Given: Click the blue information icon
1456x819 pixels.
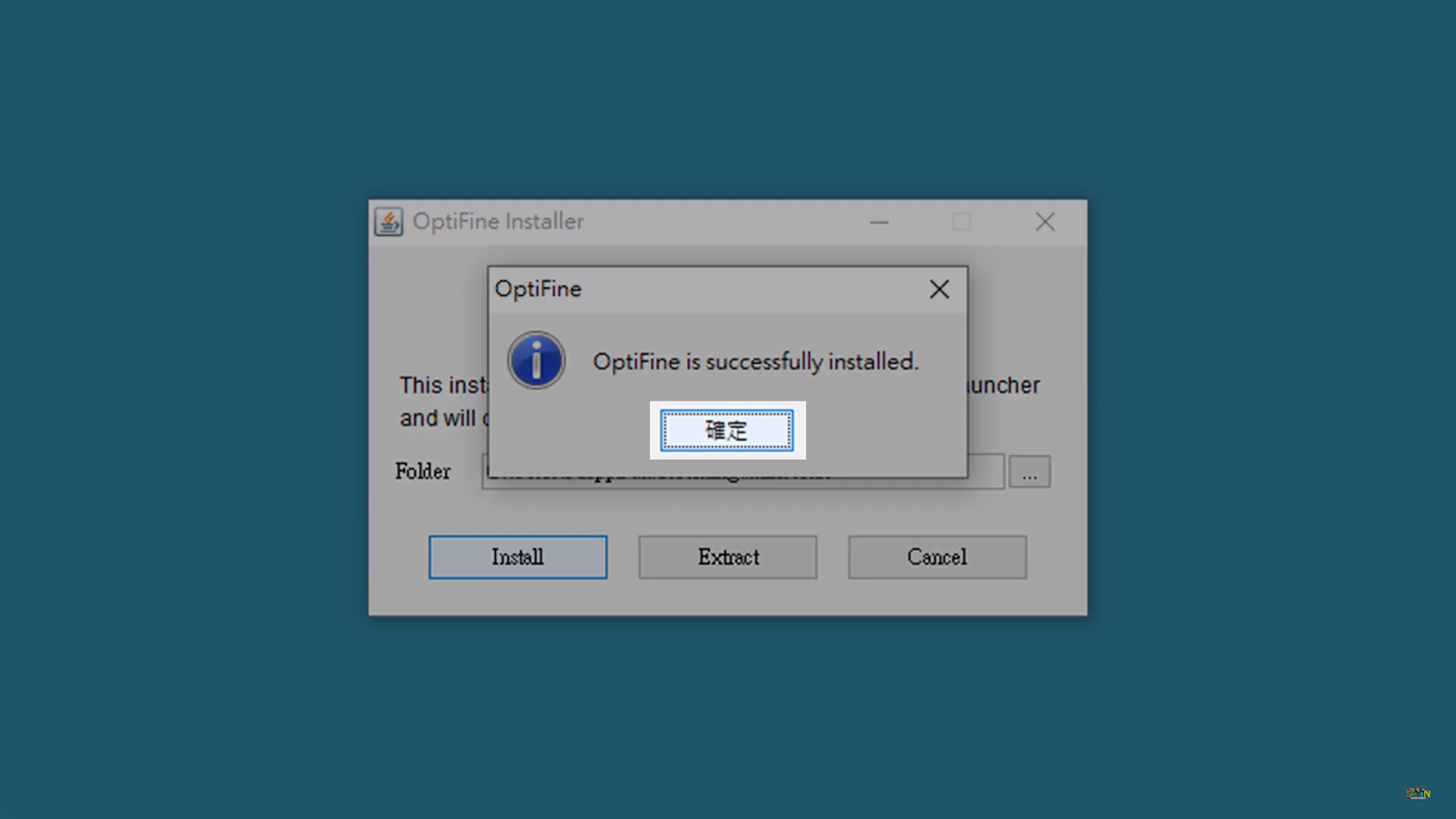Looking at the screenshot, I should [536, 360].
